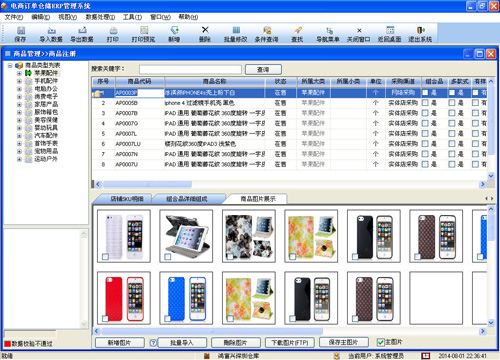Click the calendar icon beside the date

tap(425, 356)
